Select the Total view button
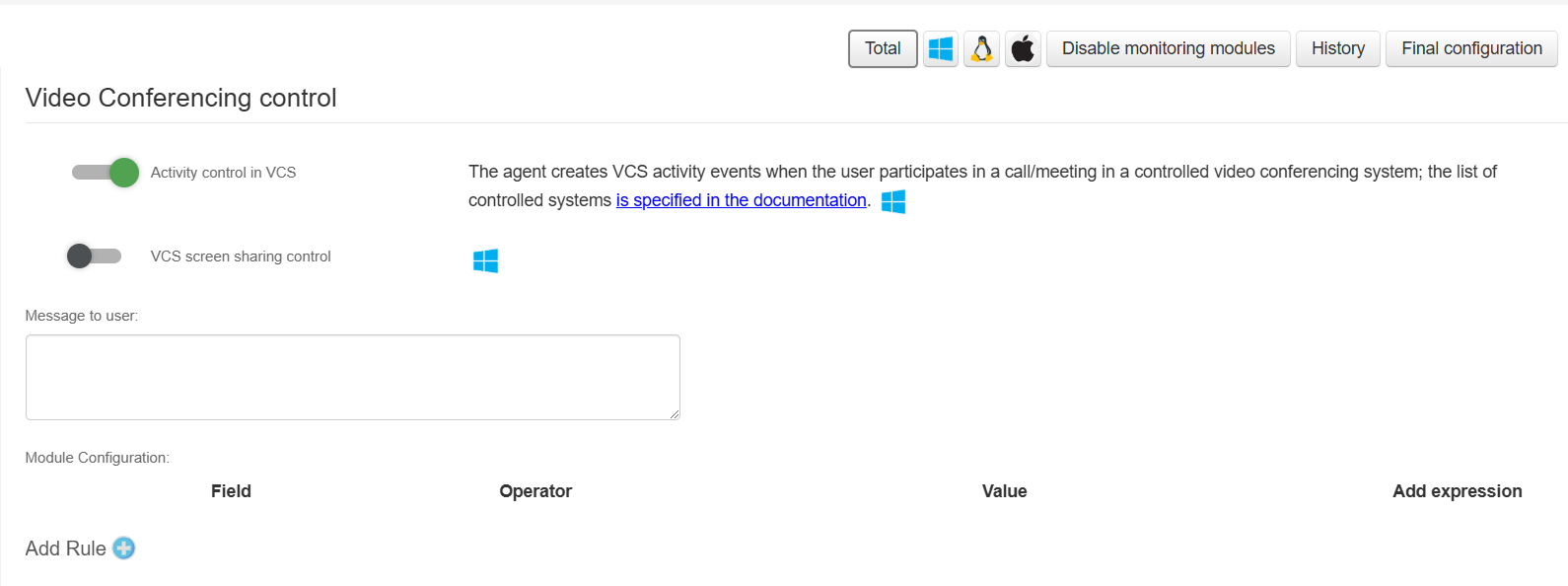 tap(883, 48)
